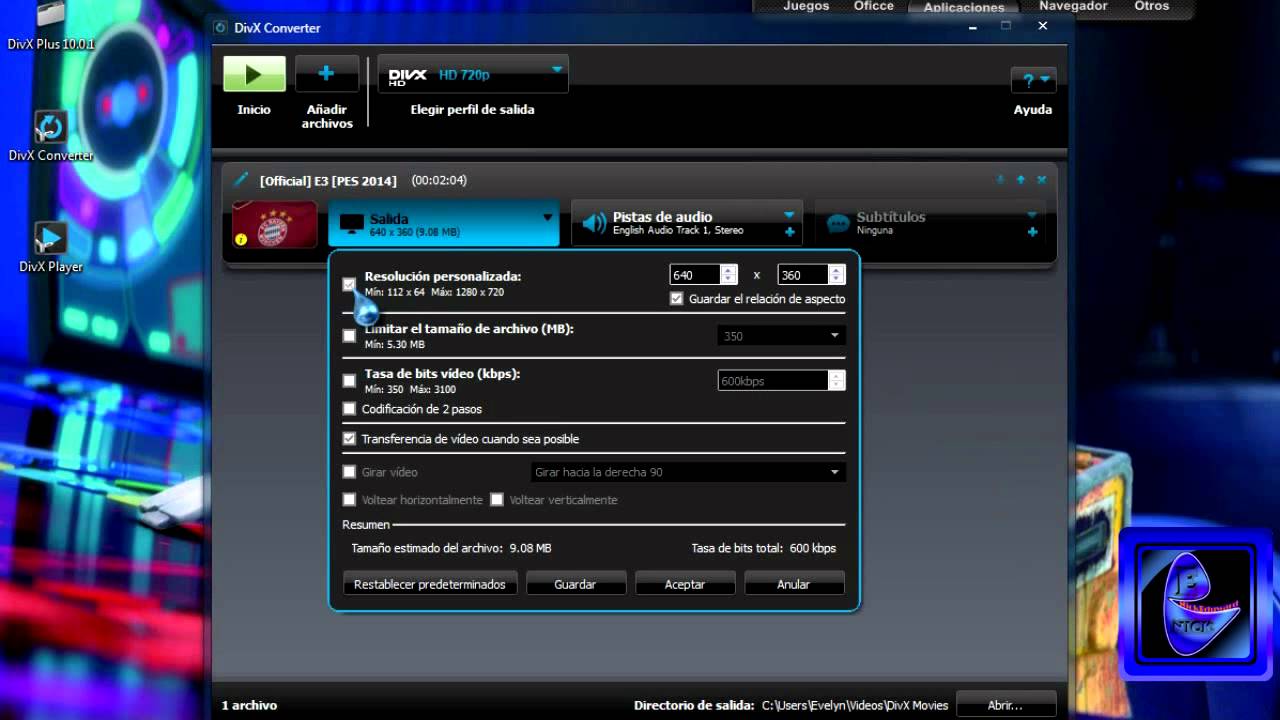1280x720 pixels.
Task: Toggle the Resolución personalizada checkbox
Action: click(349, 284)
